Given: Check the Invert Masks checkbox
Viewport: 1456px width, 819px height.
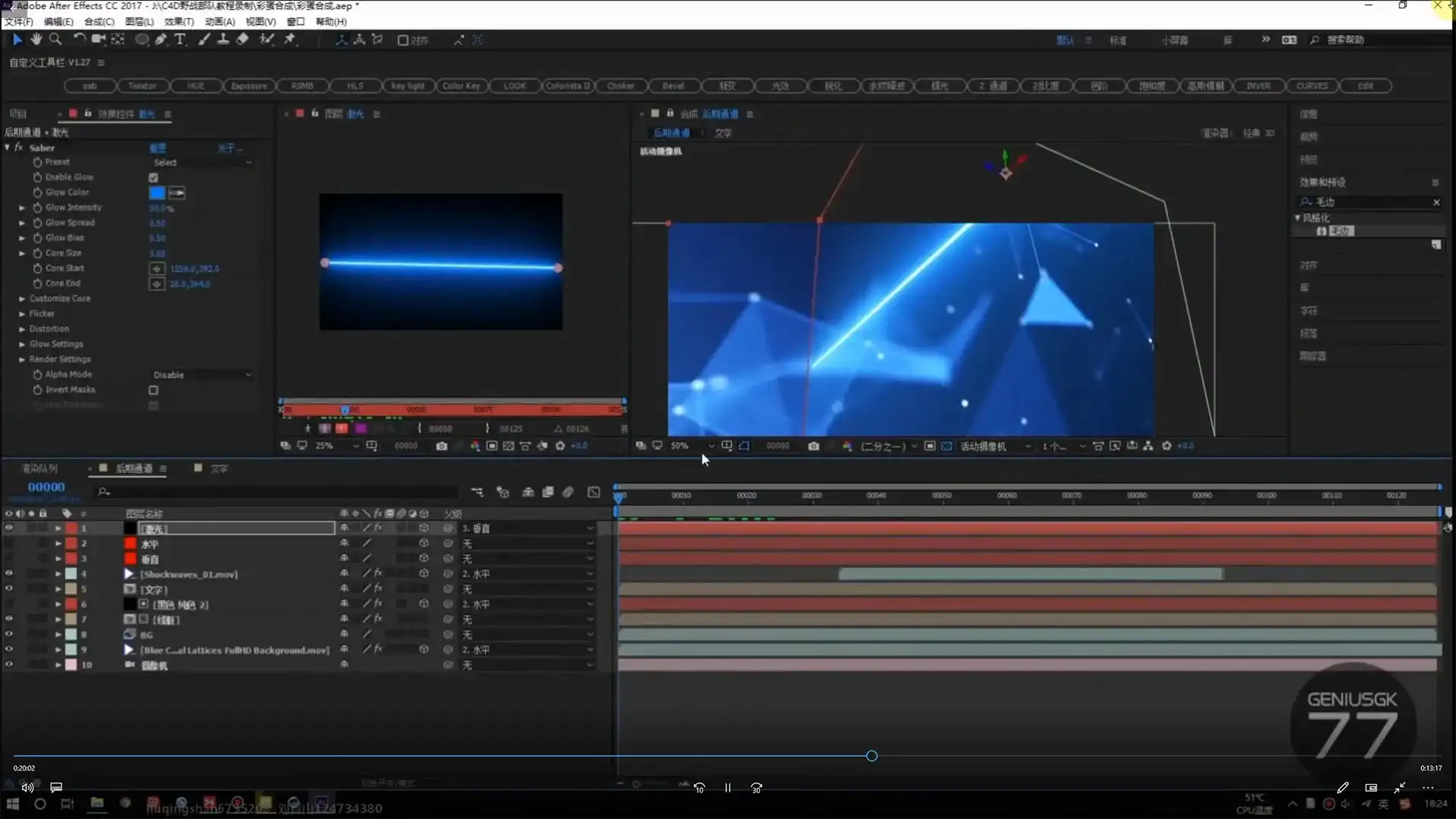Looking at the screenshot, I should pos(153,390).
